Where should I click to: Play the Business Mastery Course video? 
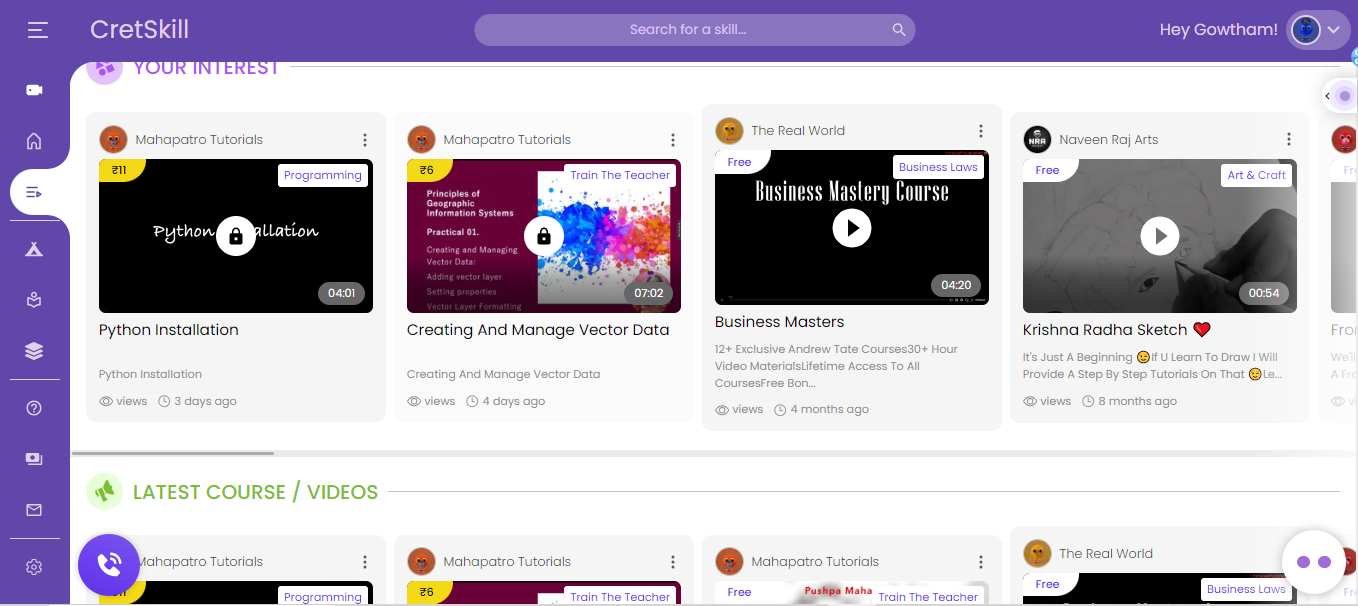852,228
